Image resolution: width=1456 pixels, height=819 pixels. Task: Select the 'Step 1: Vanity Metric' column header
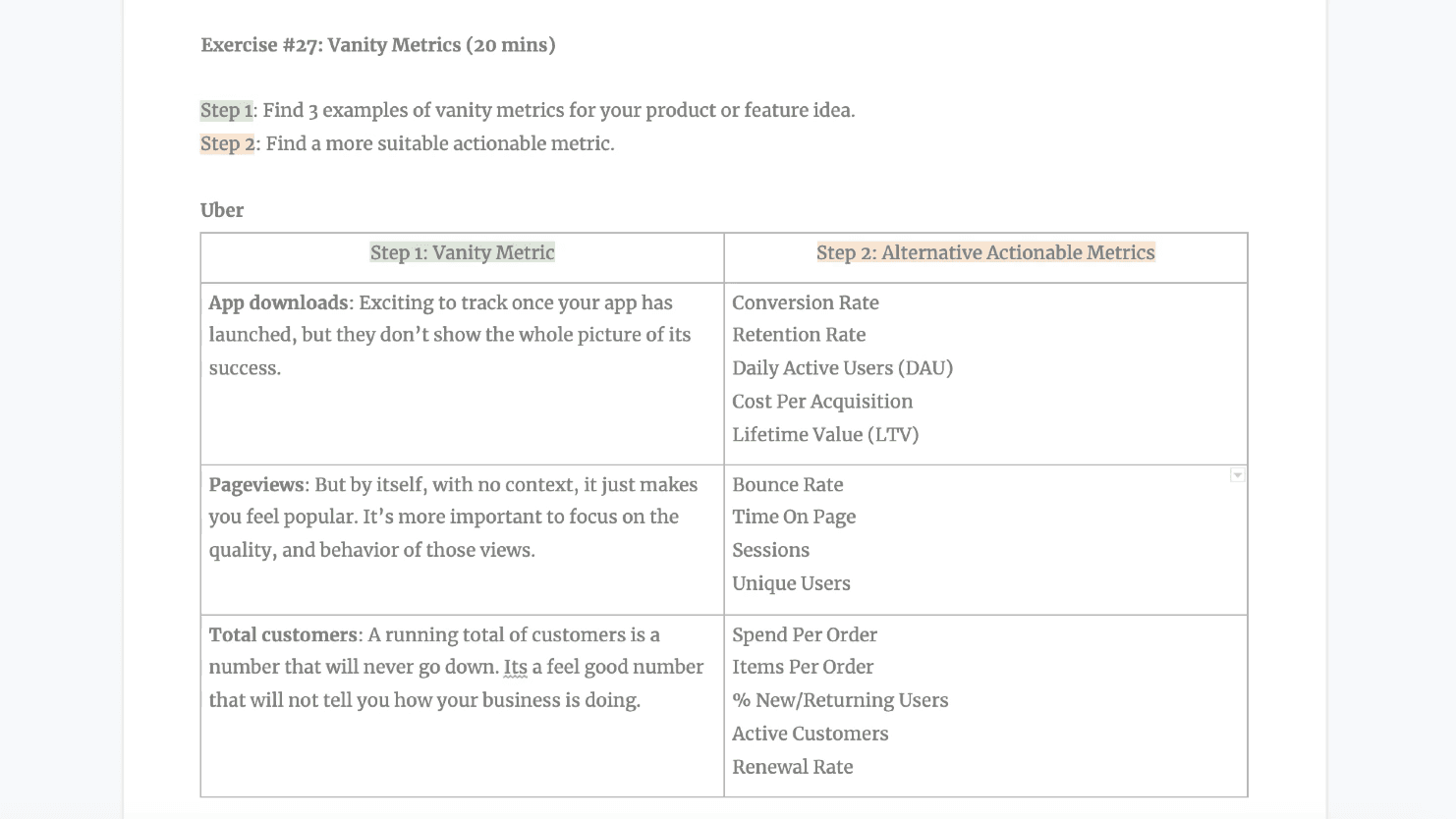point(462,252)
